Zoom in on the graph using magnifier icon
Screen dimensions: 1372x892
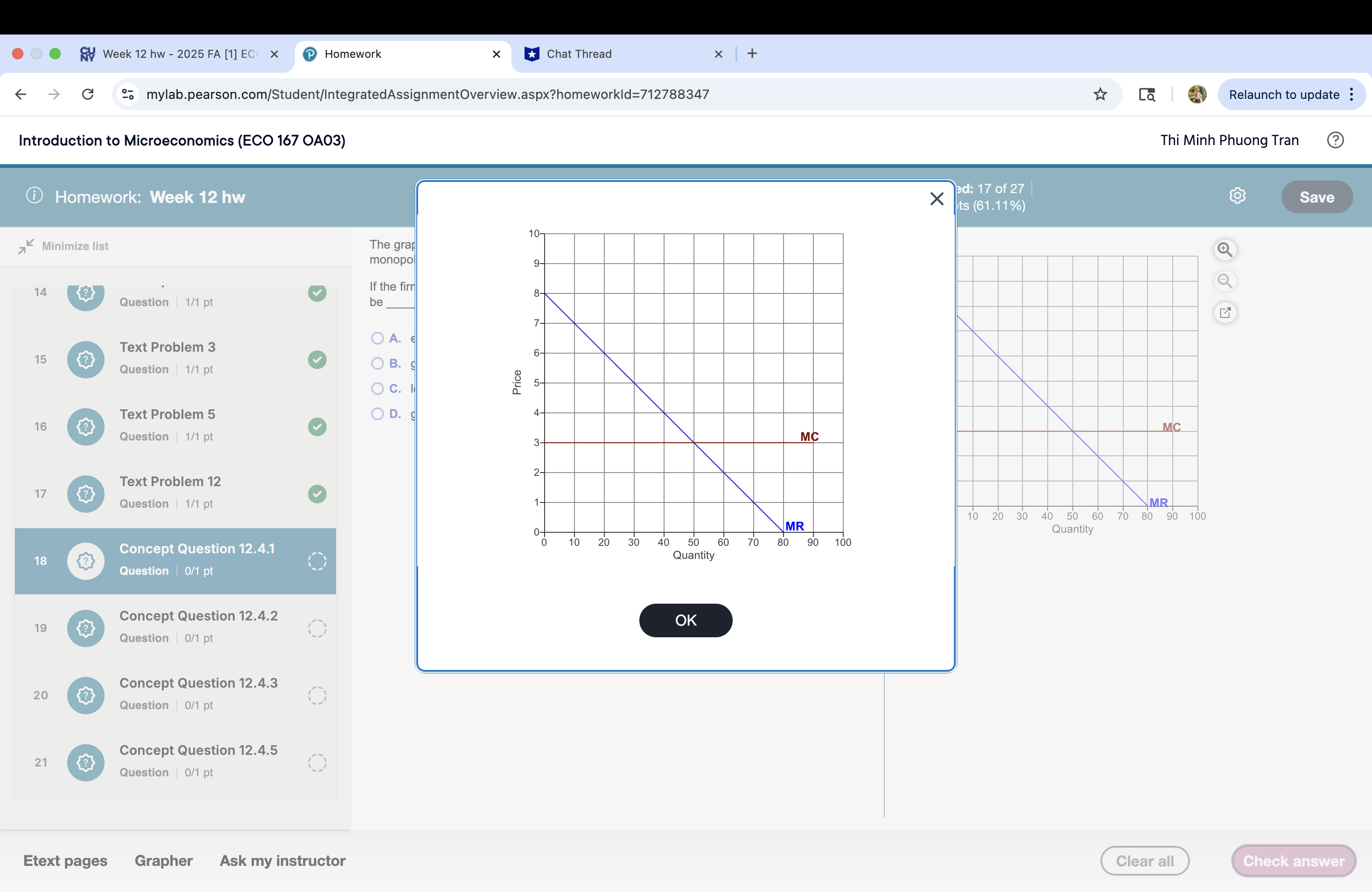1225,250
